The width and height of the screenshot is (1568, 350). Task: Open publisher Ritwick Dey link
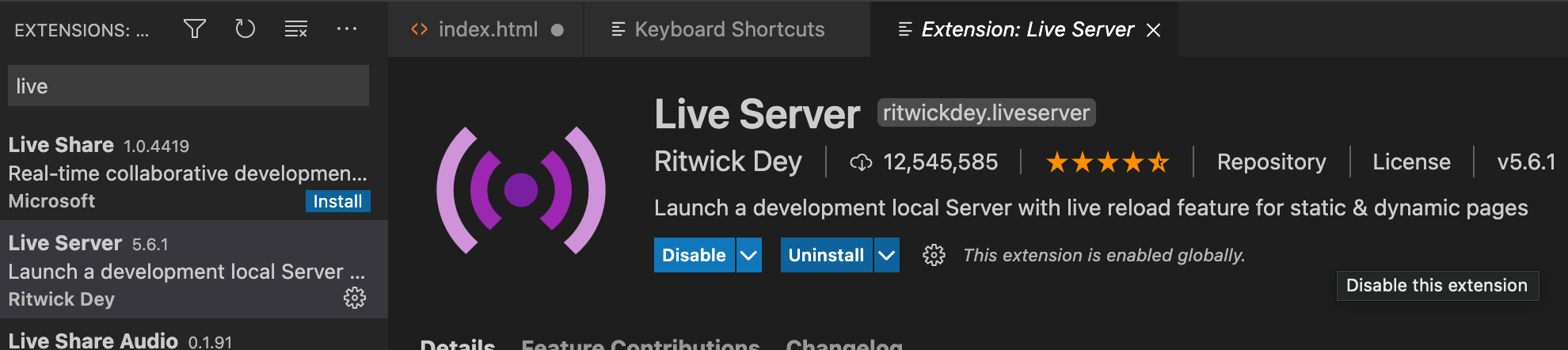(728, 162)
